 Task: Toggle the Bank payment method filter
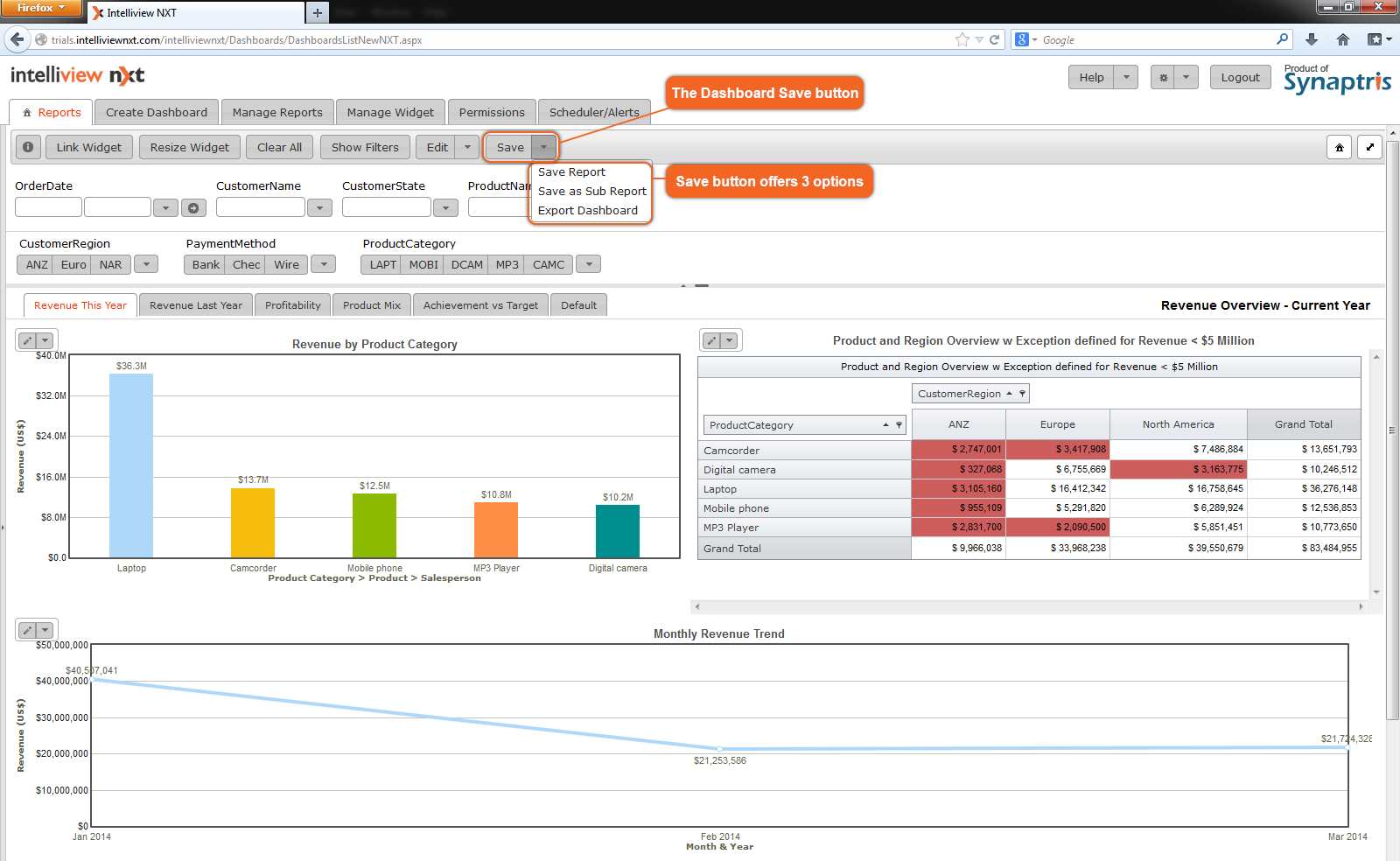(206, 264)
